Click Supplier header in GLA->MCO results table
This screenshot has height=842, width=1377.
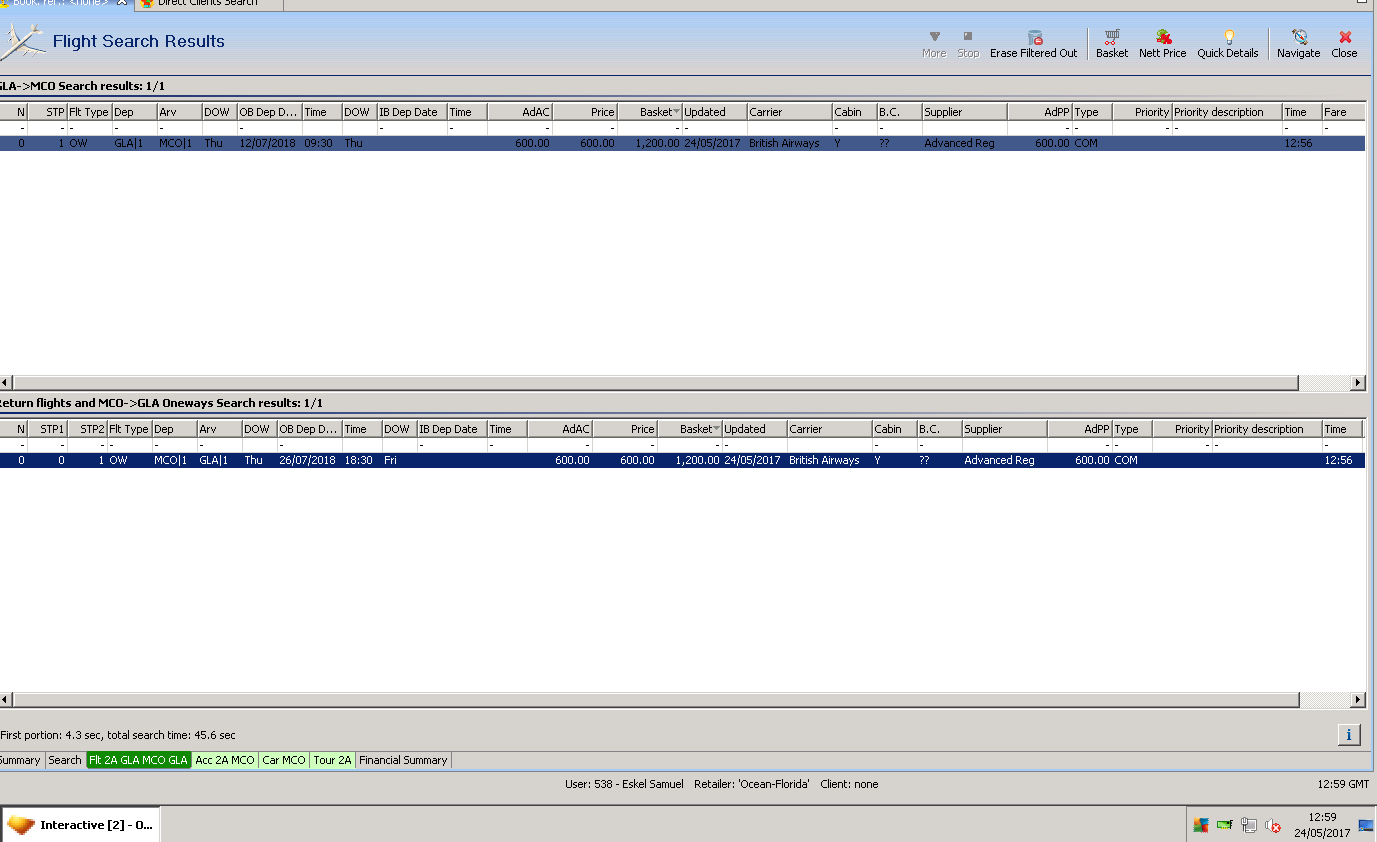point(964,112)
